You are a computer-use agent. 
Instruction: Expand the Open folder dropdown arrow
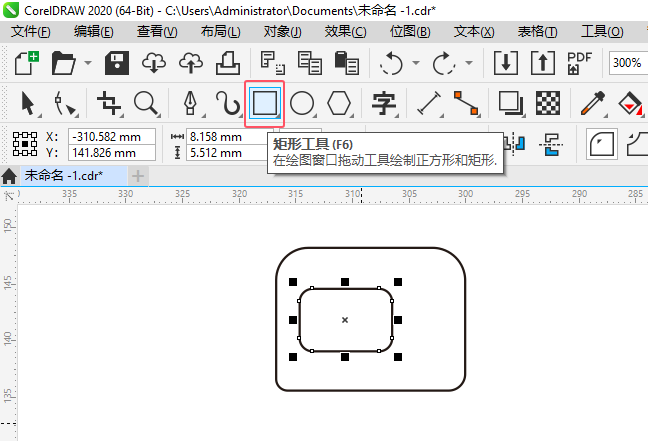[x=88, y=63]
